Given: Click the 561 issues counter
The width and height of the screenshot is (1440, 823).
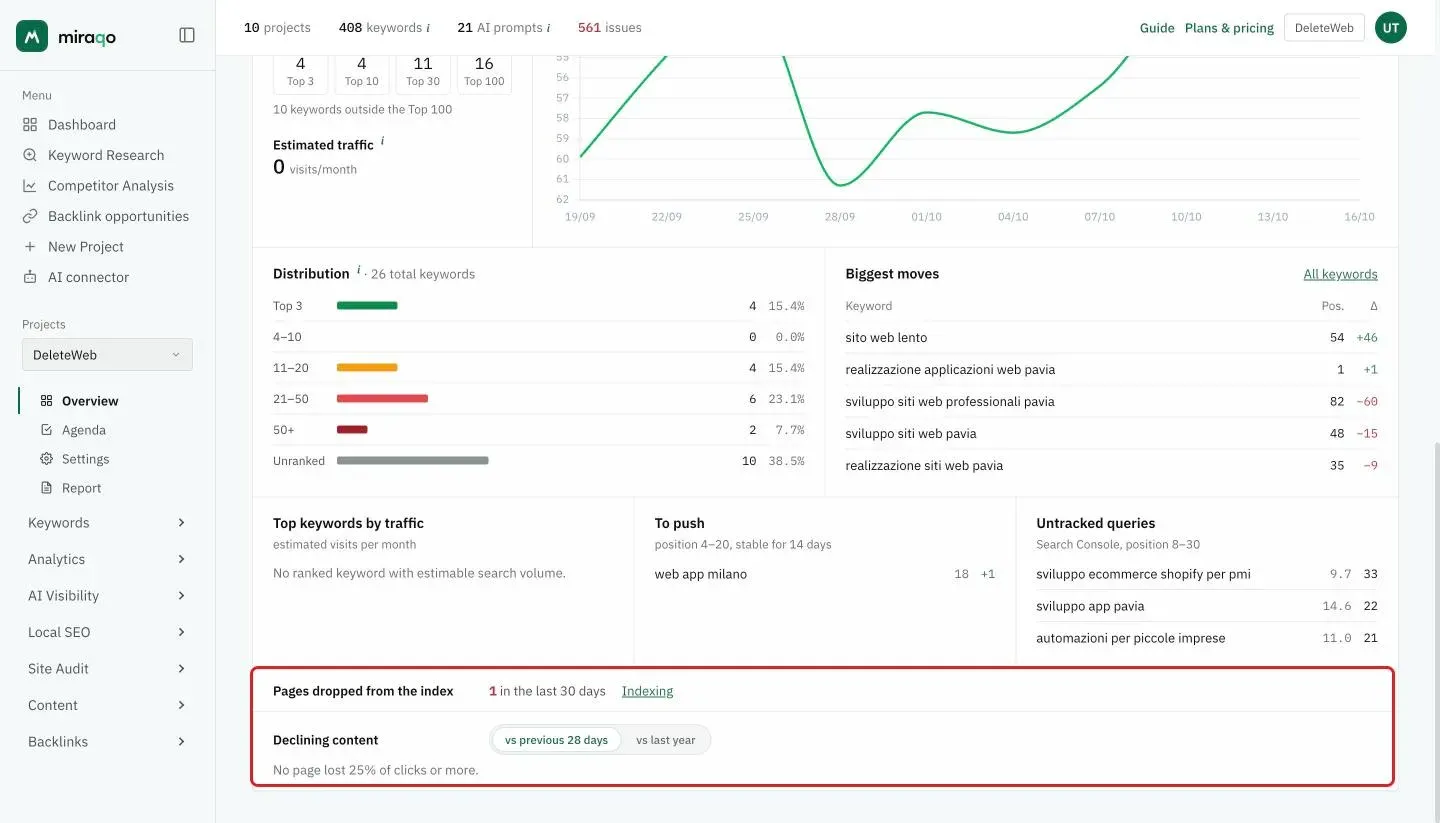Looking at the screenshot, I should 610,28.
